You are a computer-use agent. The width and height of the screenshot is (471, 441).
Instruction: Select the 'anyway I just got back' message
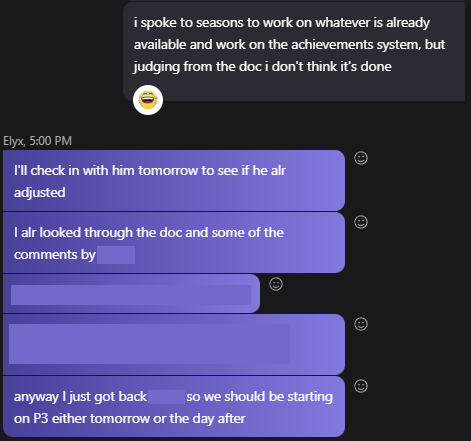[174, 407]
